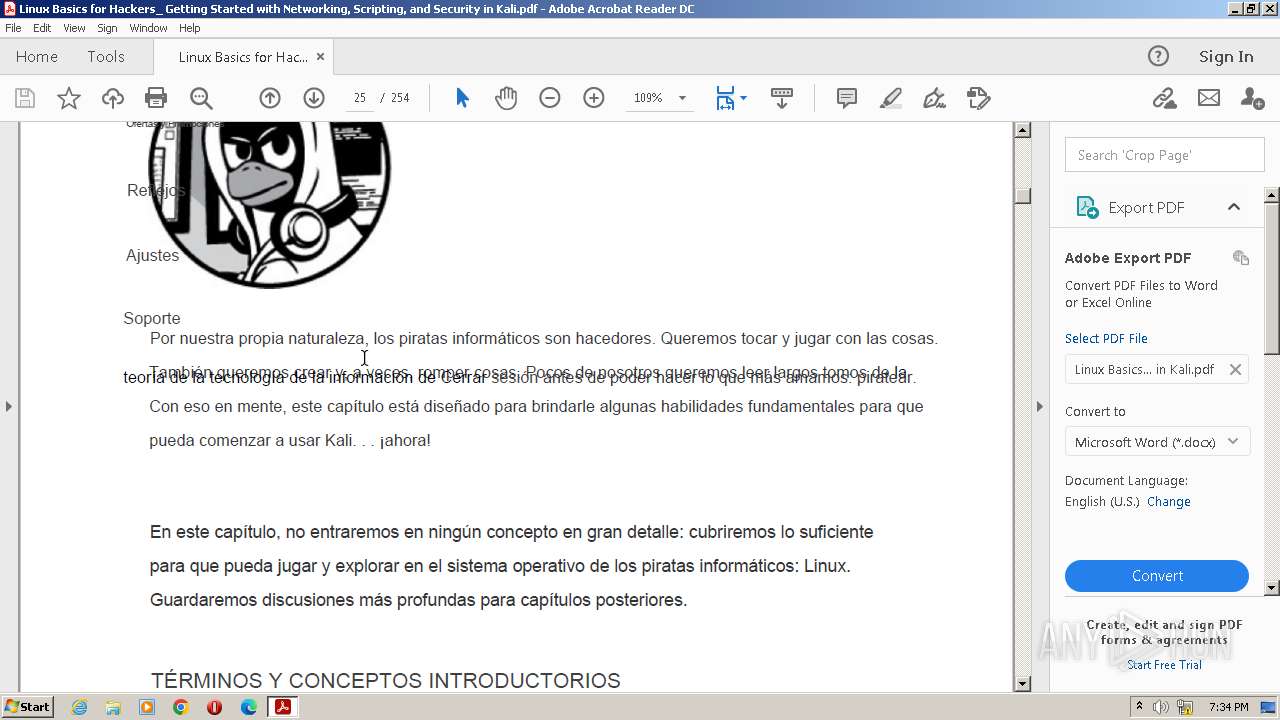Expand the left navigation pane arrow
Viewport: 1280px width, 720px height.
pyautogui.click(x=9, y=406)
